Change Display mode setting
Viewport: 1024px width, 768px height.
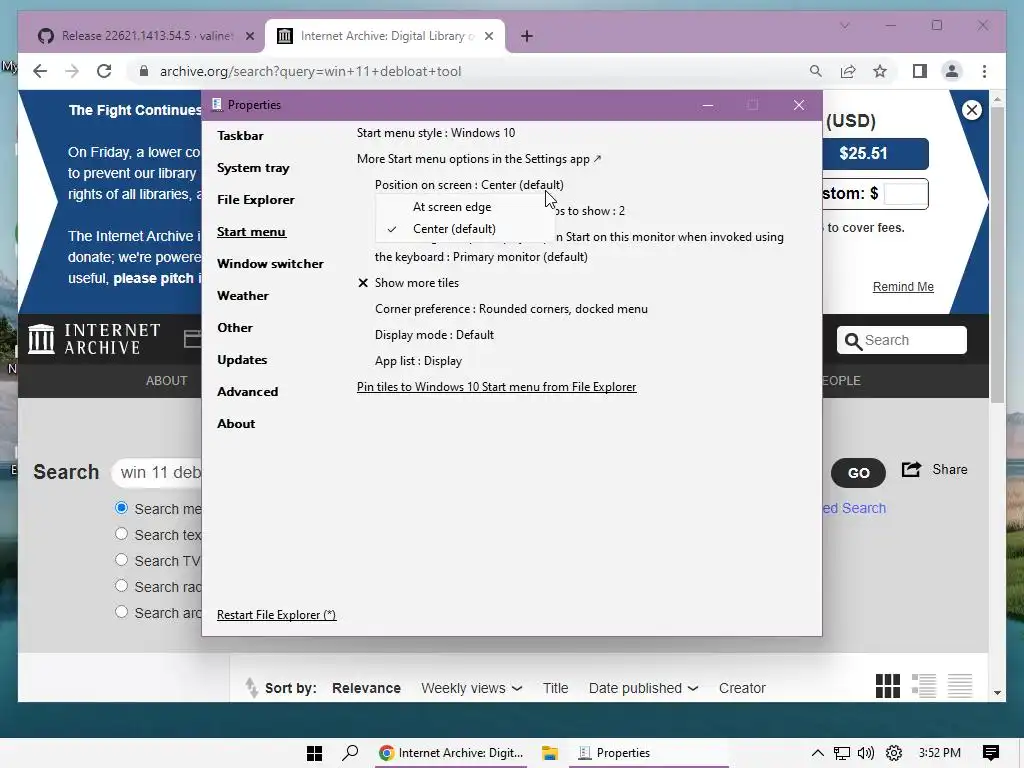tap(434, 335)
